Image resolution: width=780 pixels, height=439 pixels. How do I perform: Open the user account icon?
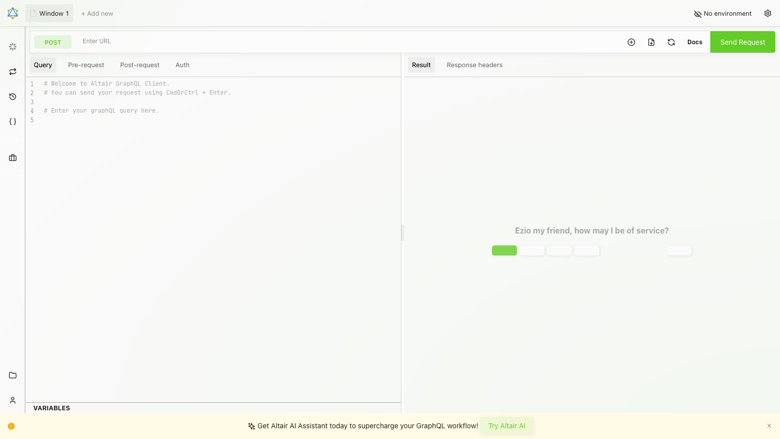click(x=13, y=400)
